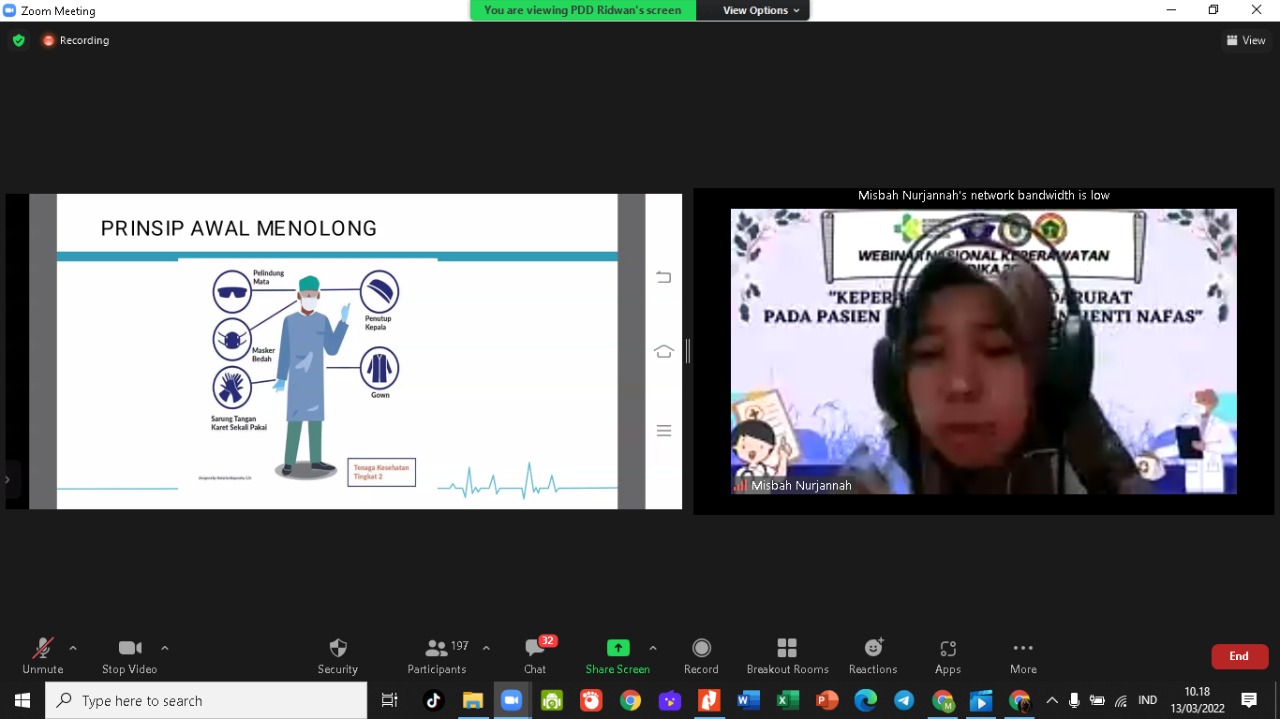The width and height of the screenshot is (1280, 719).
Task: Expand audio settings arrow beside Unmute
Action: point(73,648)
